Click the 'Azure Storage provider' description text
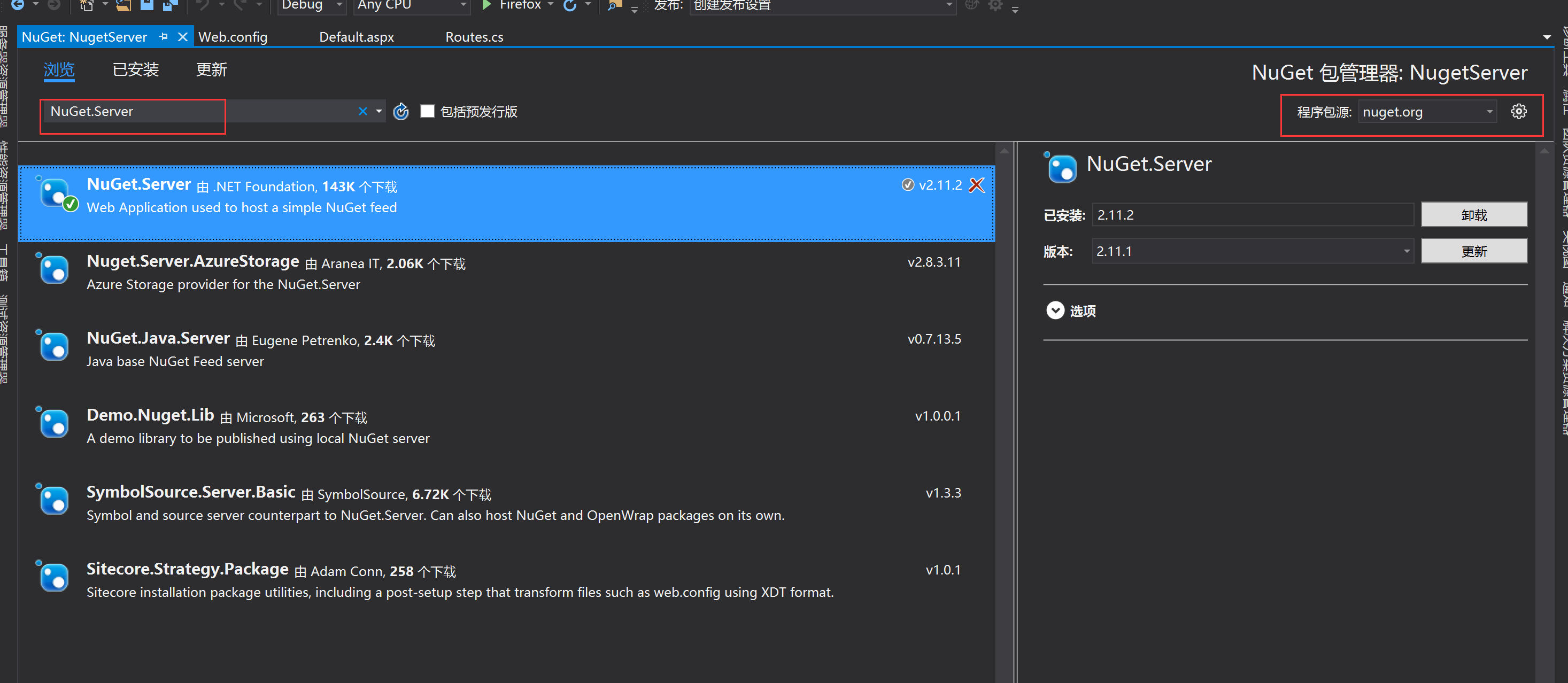 coord(223,284)
